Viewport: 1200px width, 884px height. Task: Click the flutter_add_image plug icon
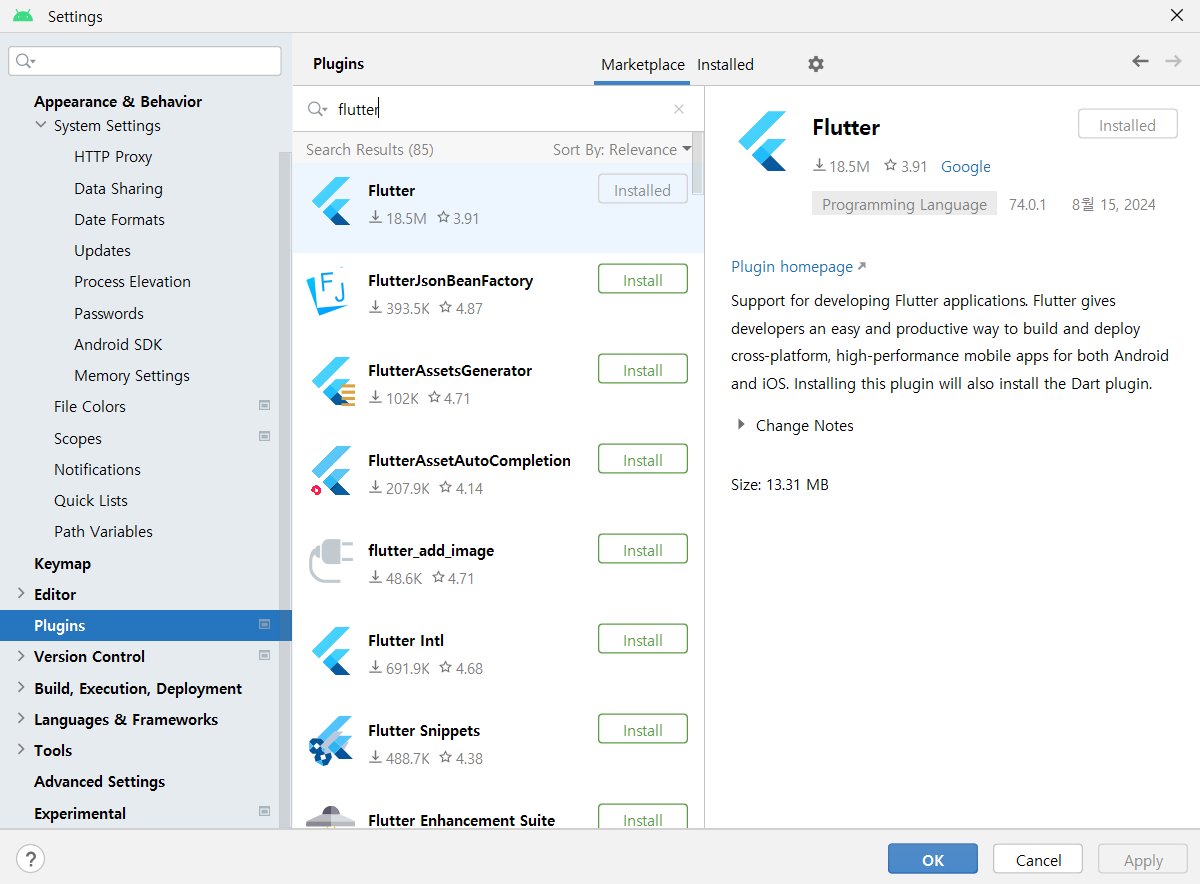[x=331, y=561]
